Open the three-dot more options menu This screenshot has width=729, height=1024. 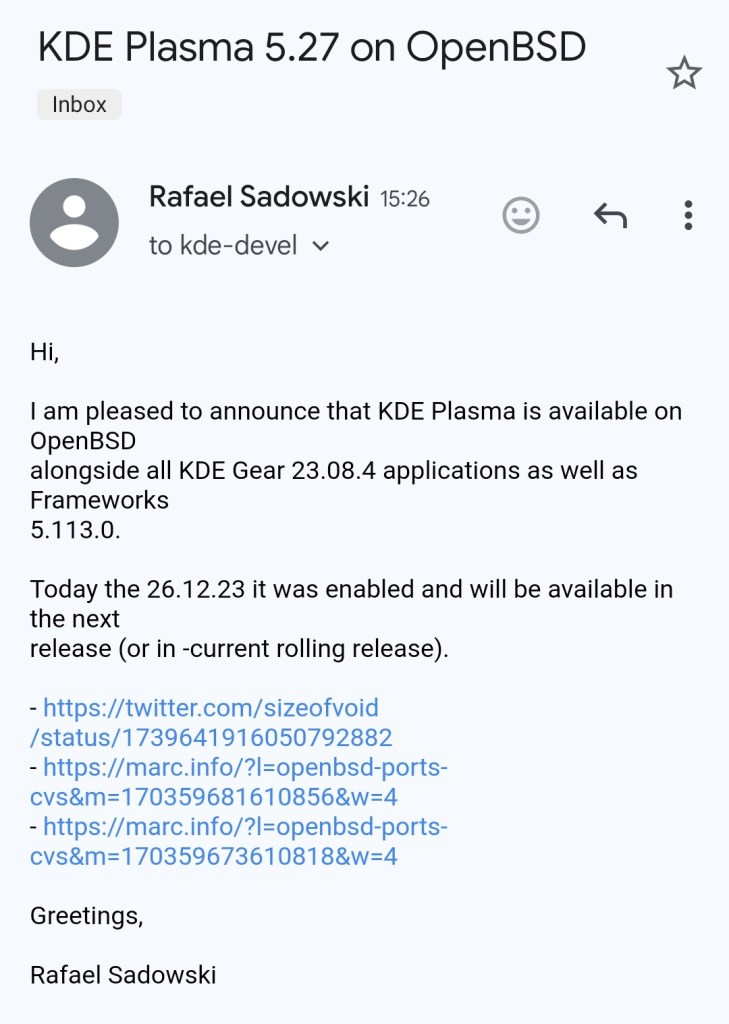tap(688, 215)
